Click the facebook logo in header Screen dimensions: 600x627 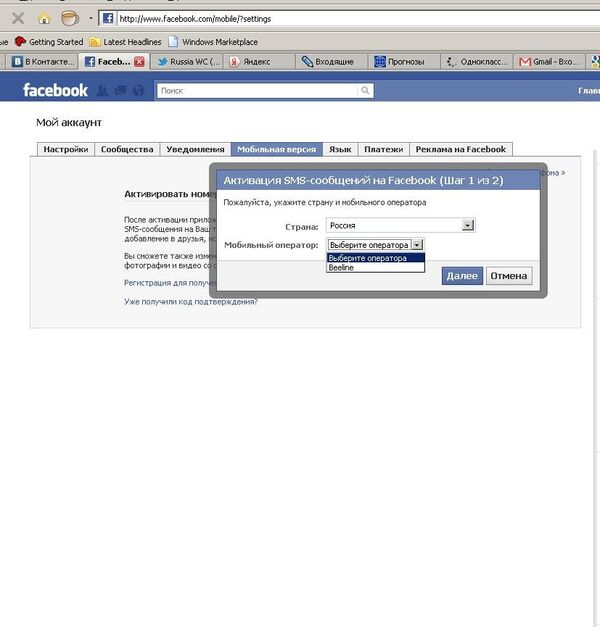[x=55, y=90]
